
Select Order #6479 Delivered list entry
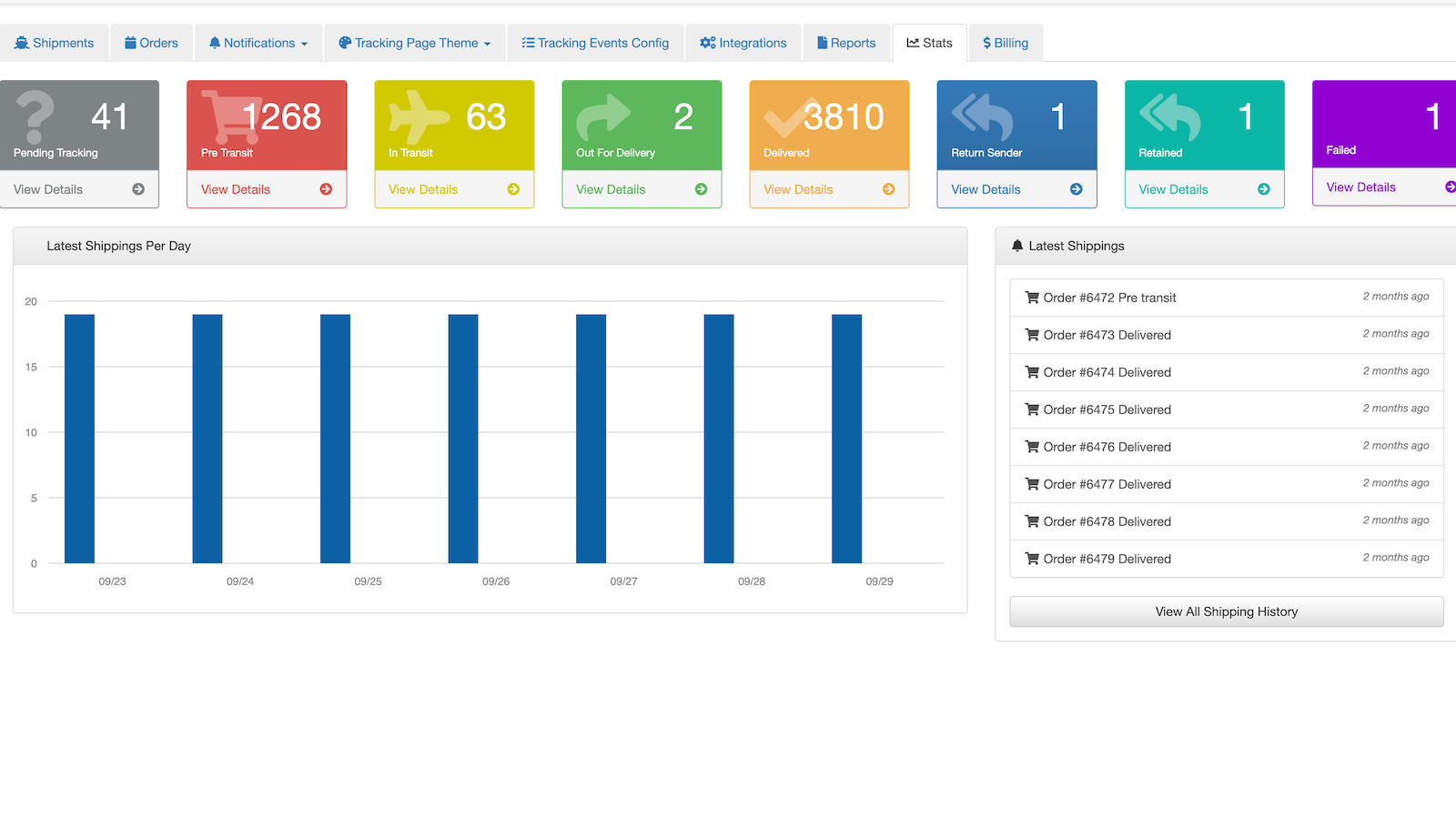point(1107,559)
